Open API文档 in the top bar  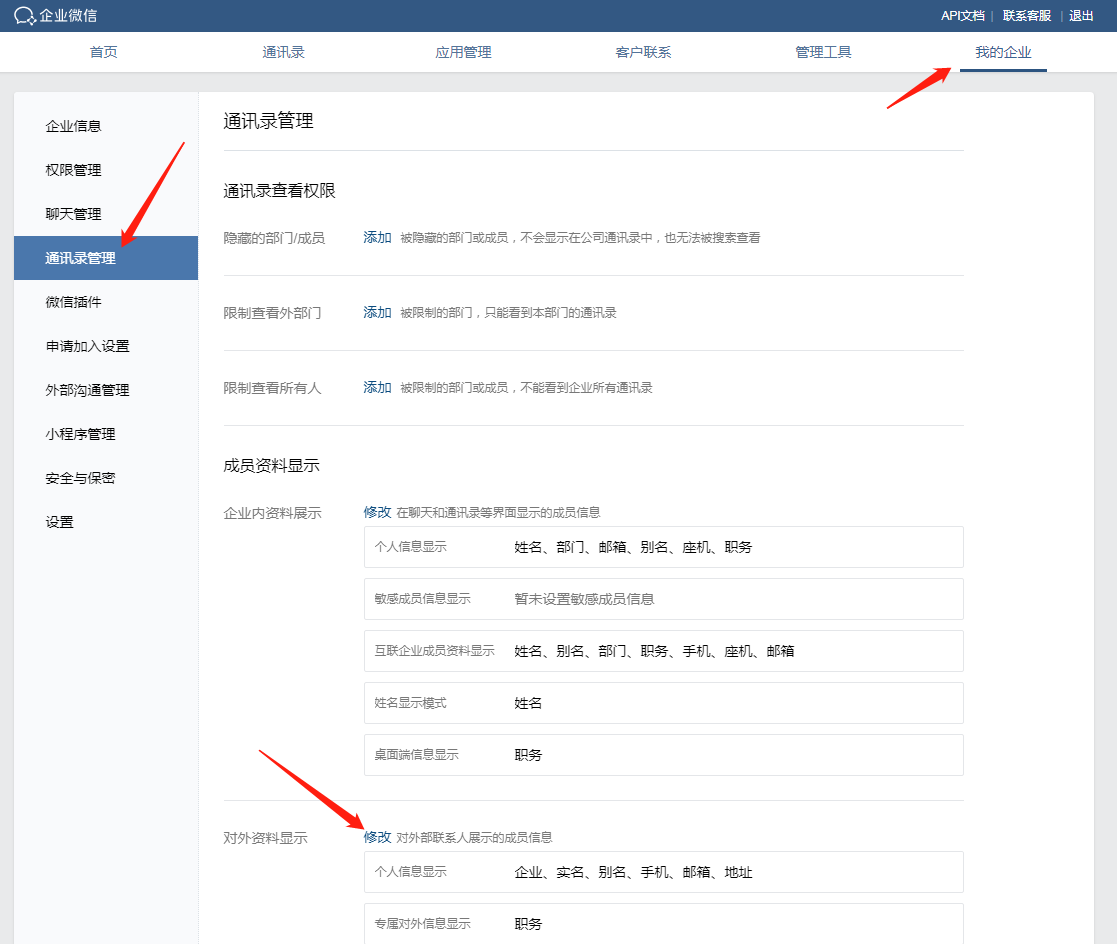click(x=963, y=15)
